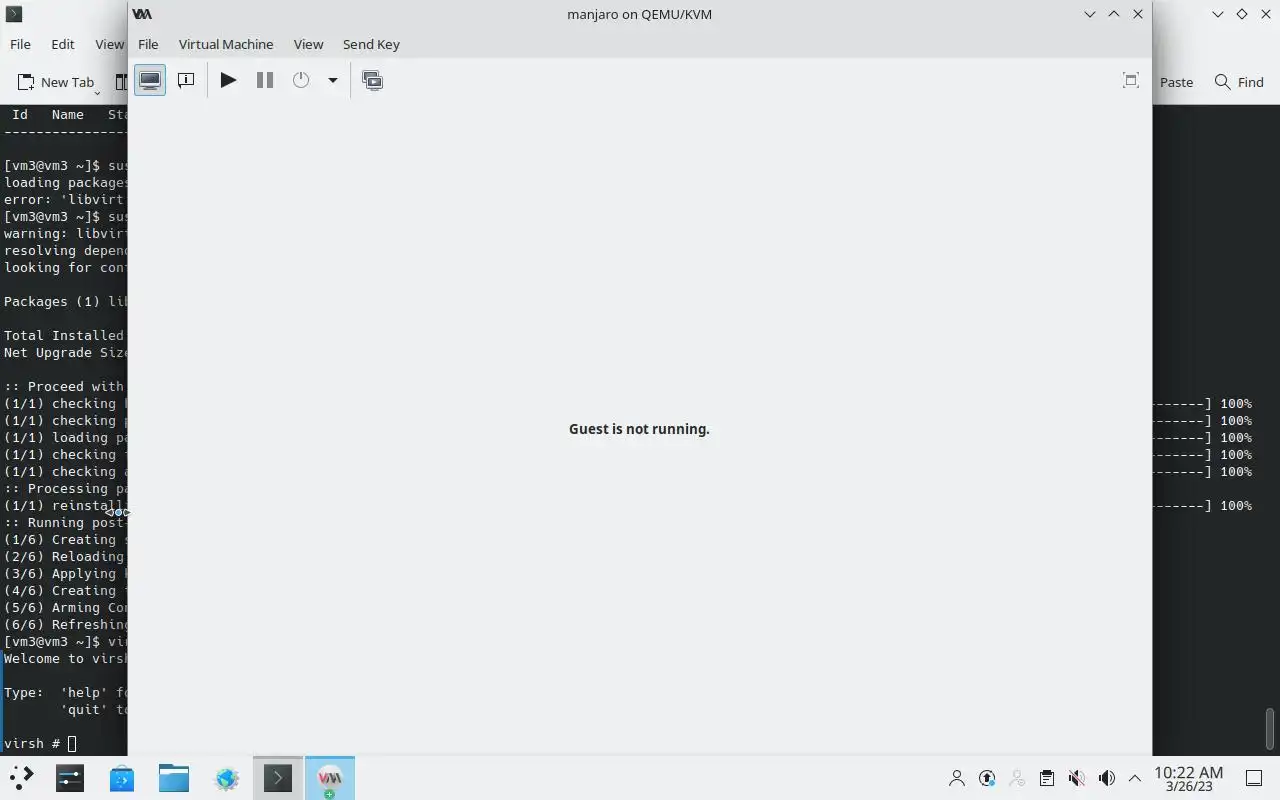Click Paste in the terminal toolbar
Screen dimensions: 1280x800
click(x=1175, y=82)
